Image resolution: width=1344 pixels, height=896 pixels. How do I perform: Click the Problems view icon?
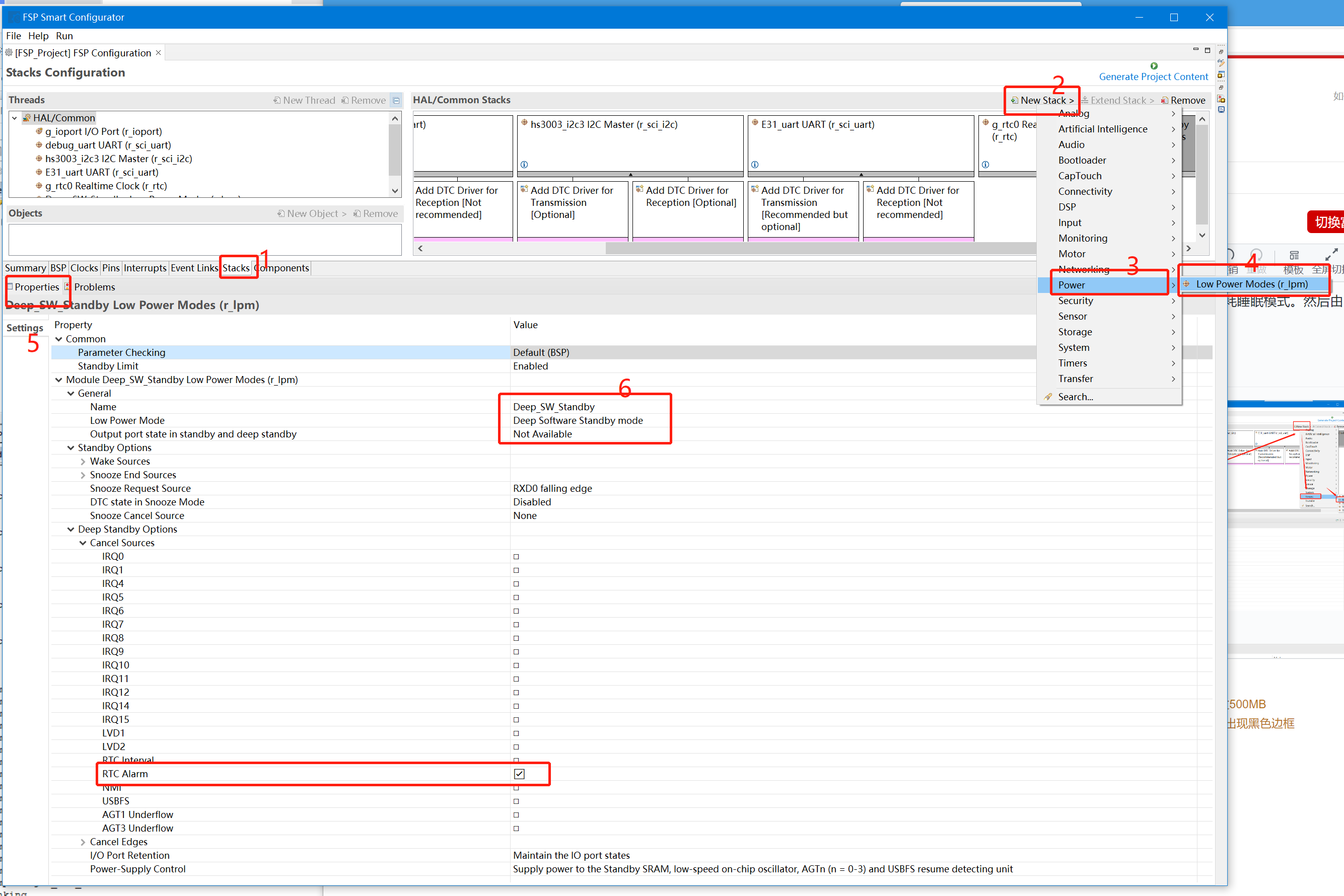click(x=67, y=286)
